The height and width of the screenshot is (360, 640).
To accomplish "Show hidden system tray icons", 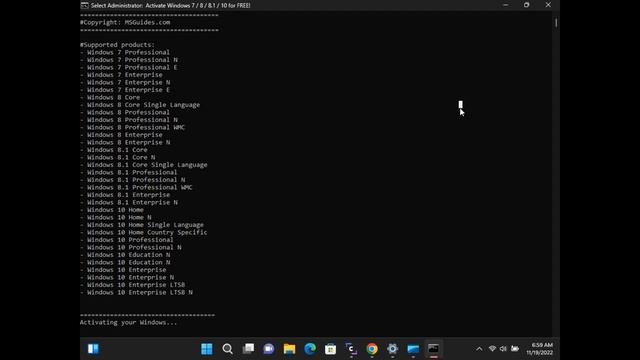I will (479, 349).
